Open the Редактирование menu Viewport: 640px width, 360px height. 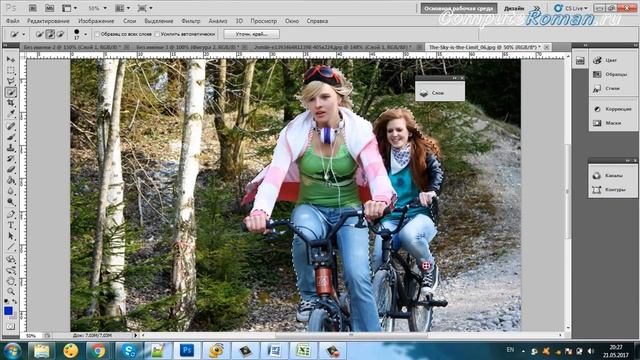tap(48, 21)
